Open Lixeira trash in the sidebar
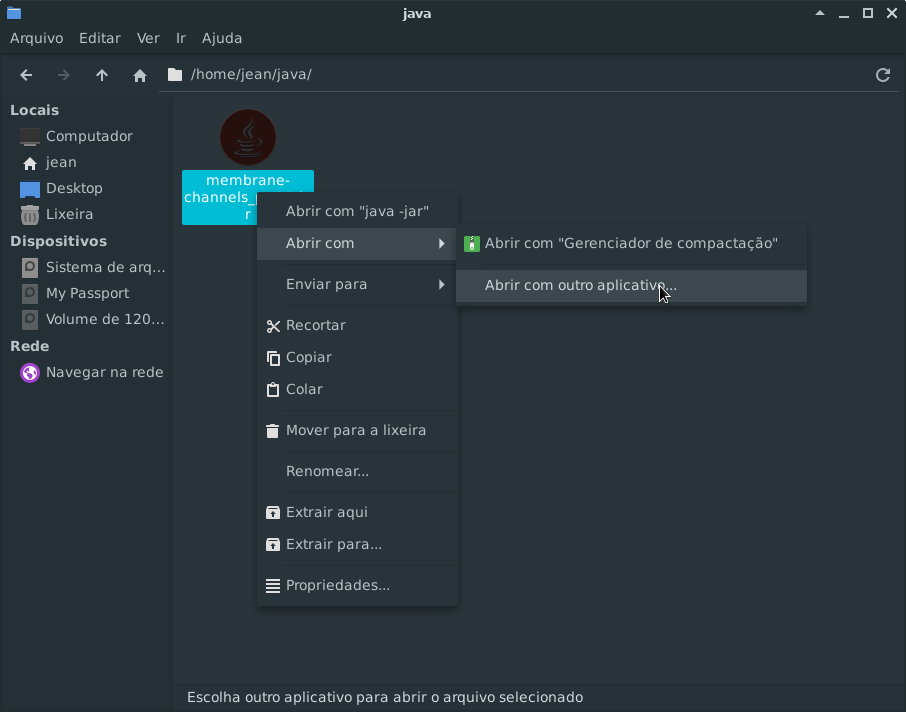Viewport: 906px width, 712px height. tap(69, 214)
